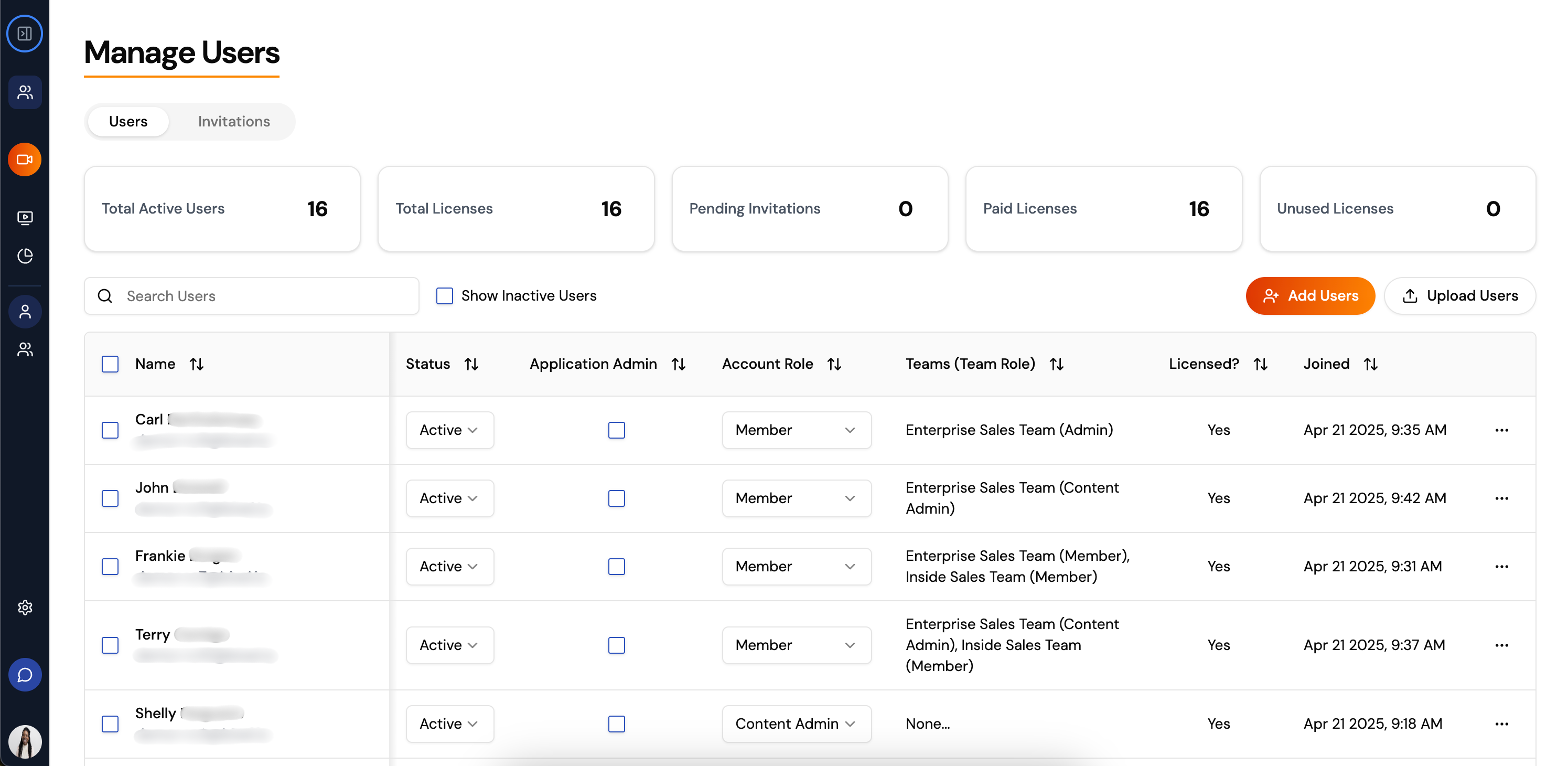Enable the Show Inactive Users checkbox
The width and height of the screenshot is (1568, 766).
tap(444, 296)
